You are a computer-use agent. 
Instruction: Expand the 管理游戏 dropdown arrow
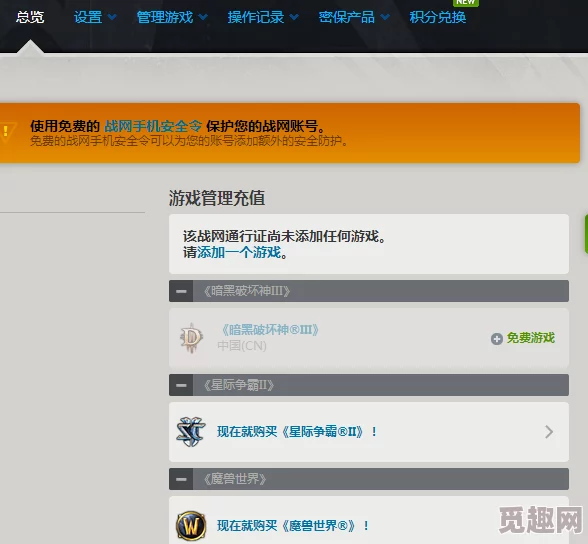203,17
